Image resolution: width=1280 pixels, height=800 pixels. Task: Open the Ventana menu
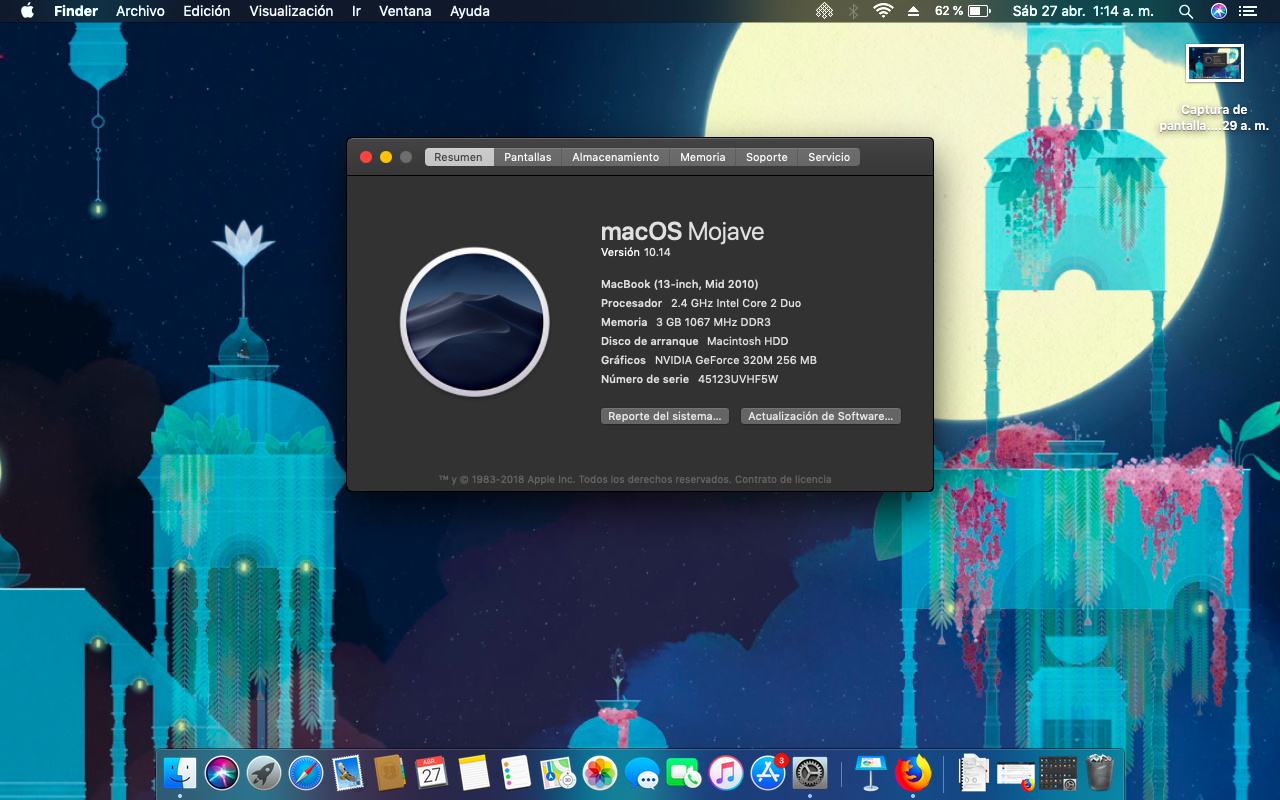click(x=405, y=11)
